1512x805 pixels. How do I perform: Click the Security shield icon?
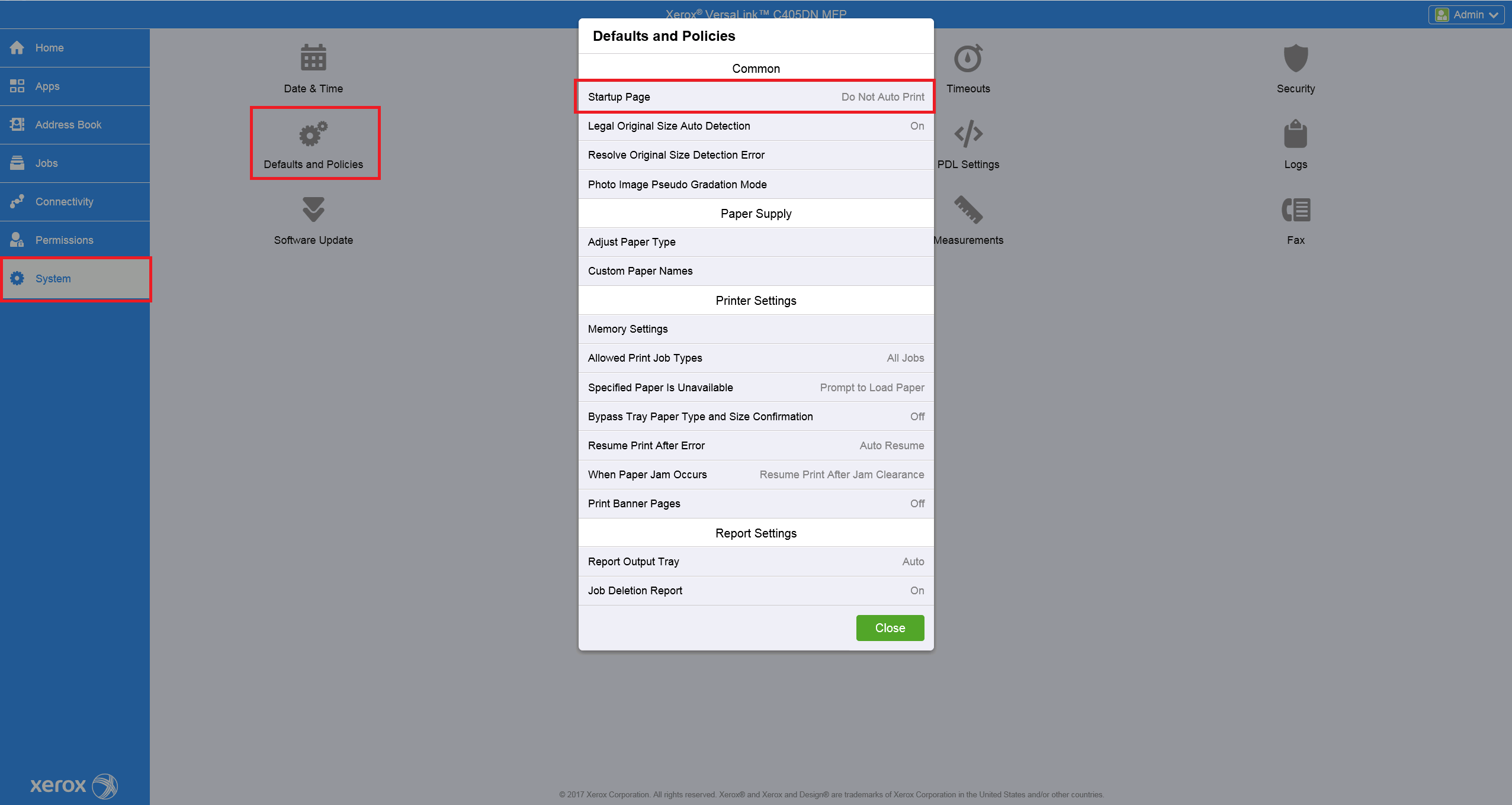click(1295, 58)
